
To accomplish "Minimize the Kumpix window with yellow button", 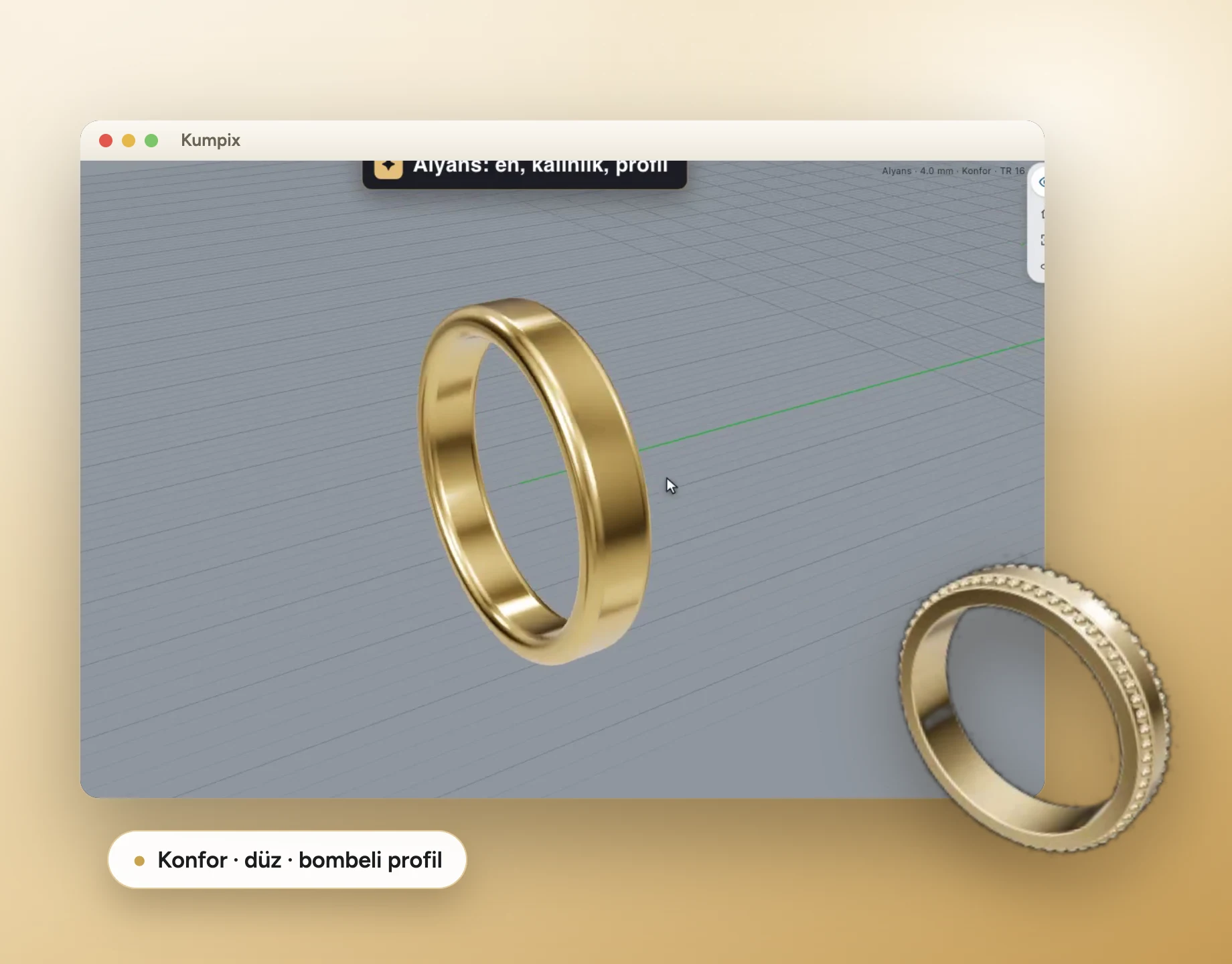I will pyautogui.click(x=129, y=141).
